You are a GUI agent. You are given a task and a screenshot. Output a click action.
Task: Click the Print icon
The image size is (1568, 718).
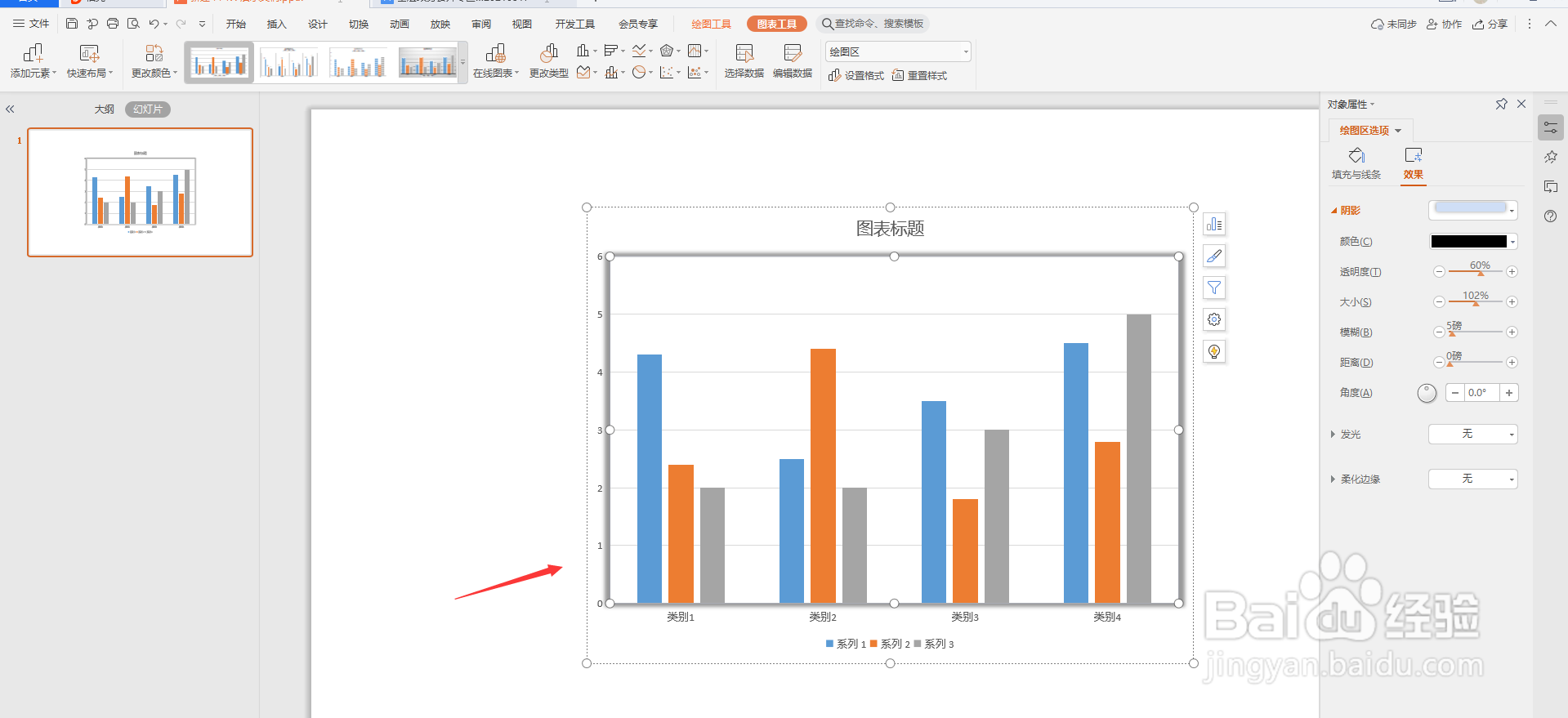coord(113,24)
